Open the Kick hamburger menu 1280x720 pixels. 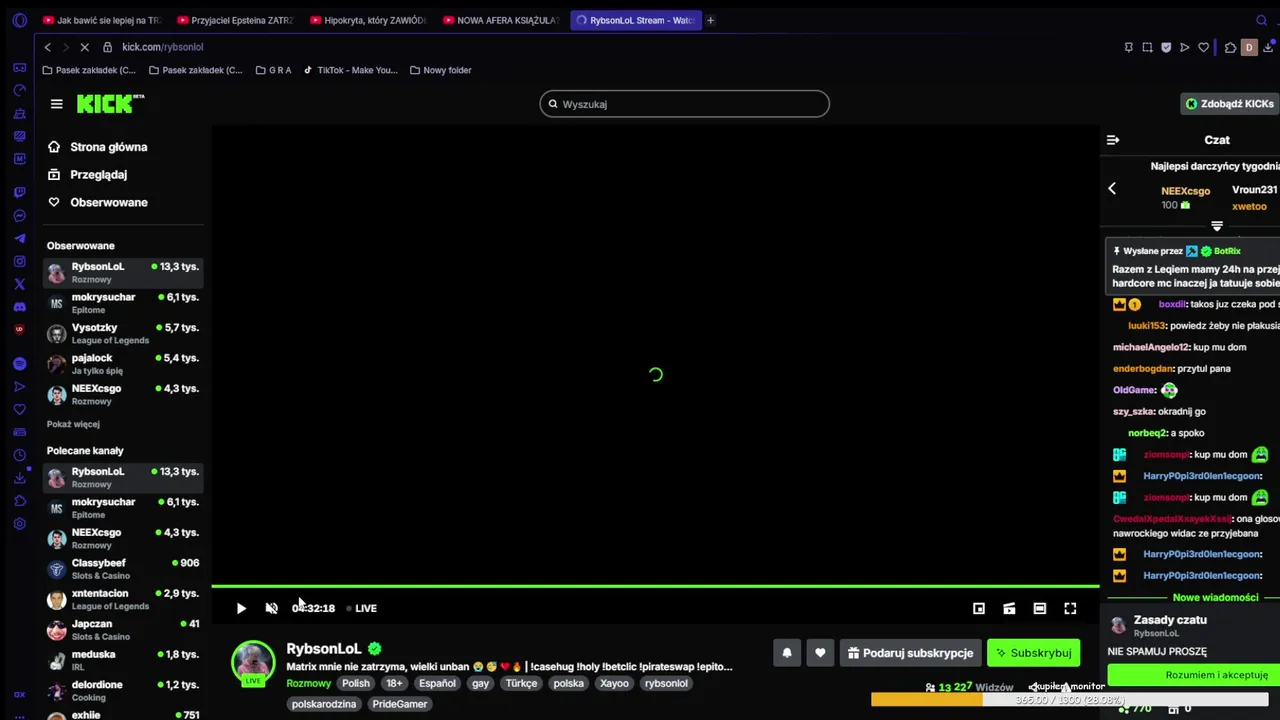point(56,104)
